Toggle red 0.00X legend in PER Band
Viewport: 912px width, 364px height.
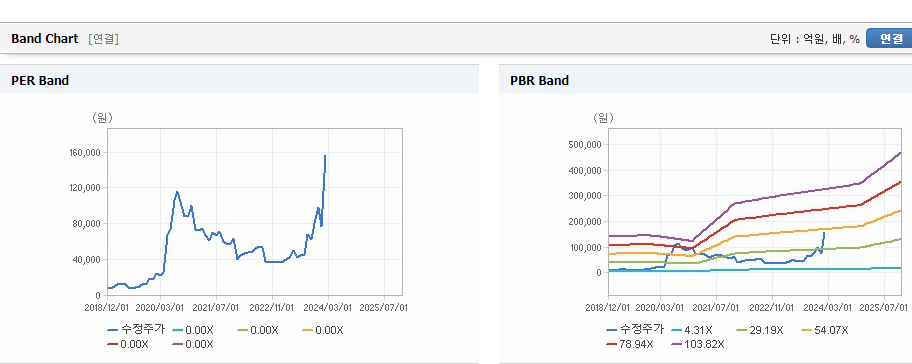(128, 344)
